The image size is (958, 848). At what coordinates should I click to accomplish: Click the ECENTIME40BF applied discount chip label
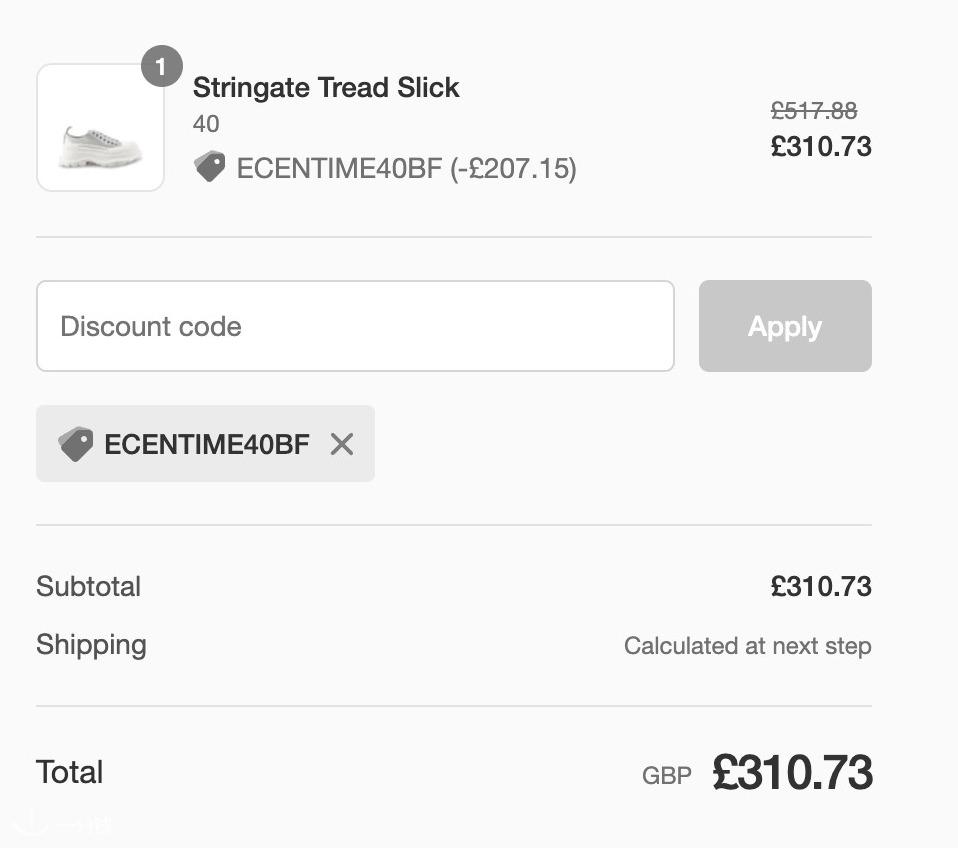[207, 444]
